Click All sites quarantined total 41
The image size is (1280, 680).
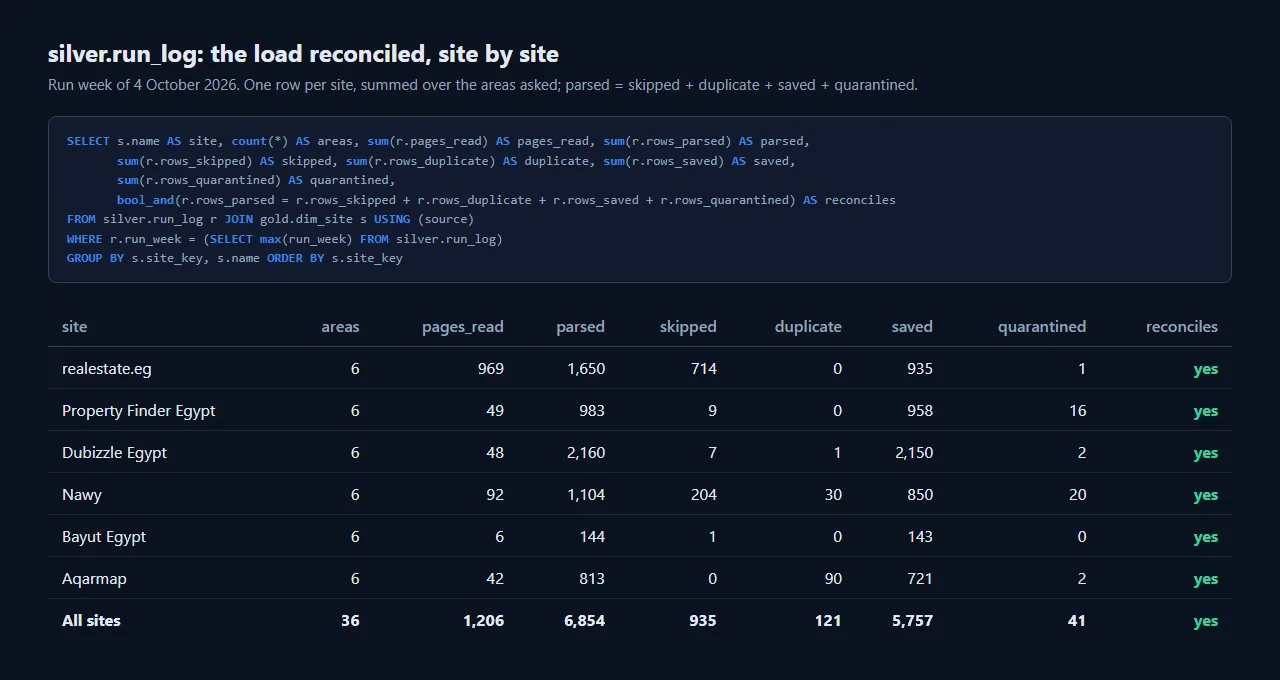click(1077, 621)
